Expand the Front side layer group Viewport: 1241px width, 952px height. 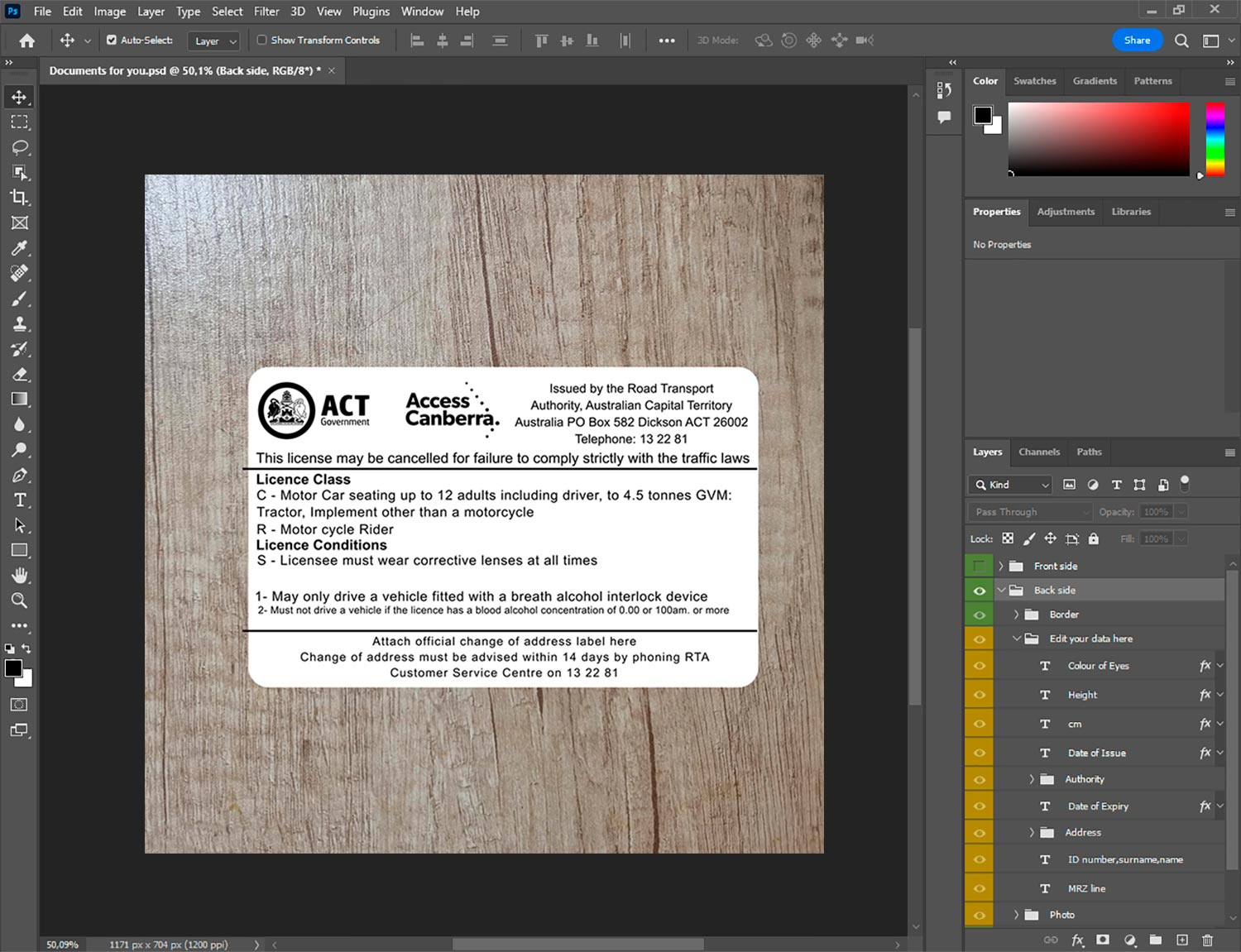point(1000,567)
